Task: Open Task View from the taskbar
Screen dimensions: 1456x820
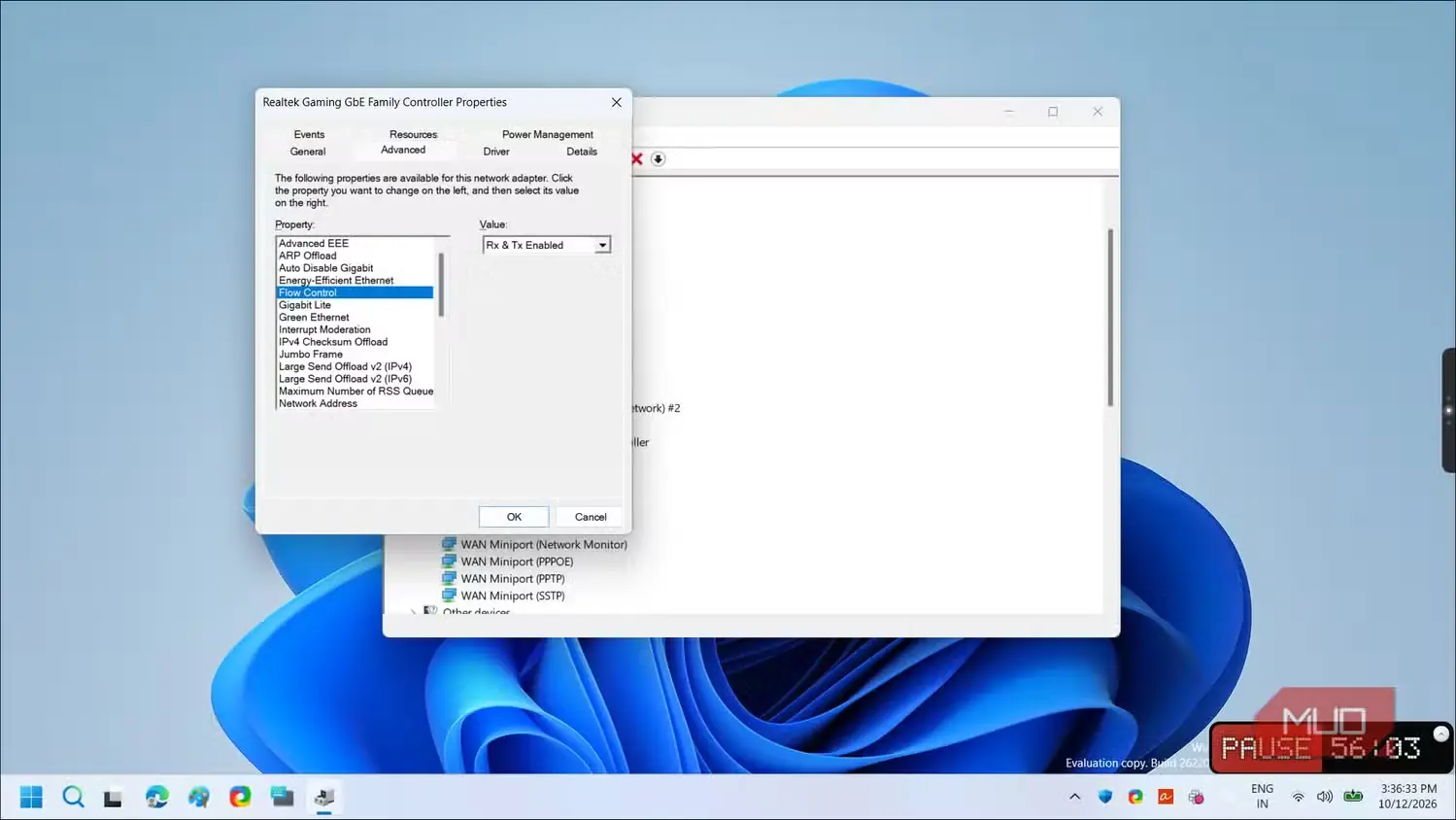Action: pyautogui.click(x=114, y=798)
